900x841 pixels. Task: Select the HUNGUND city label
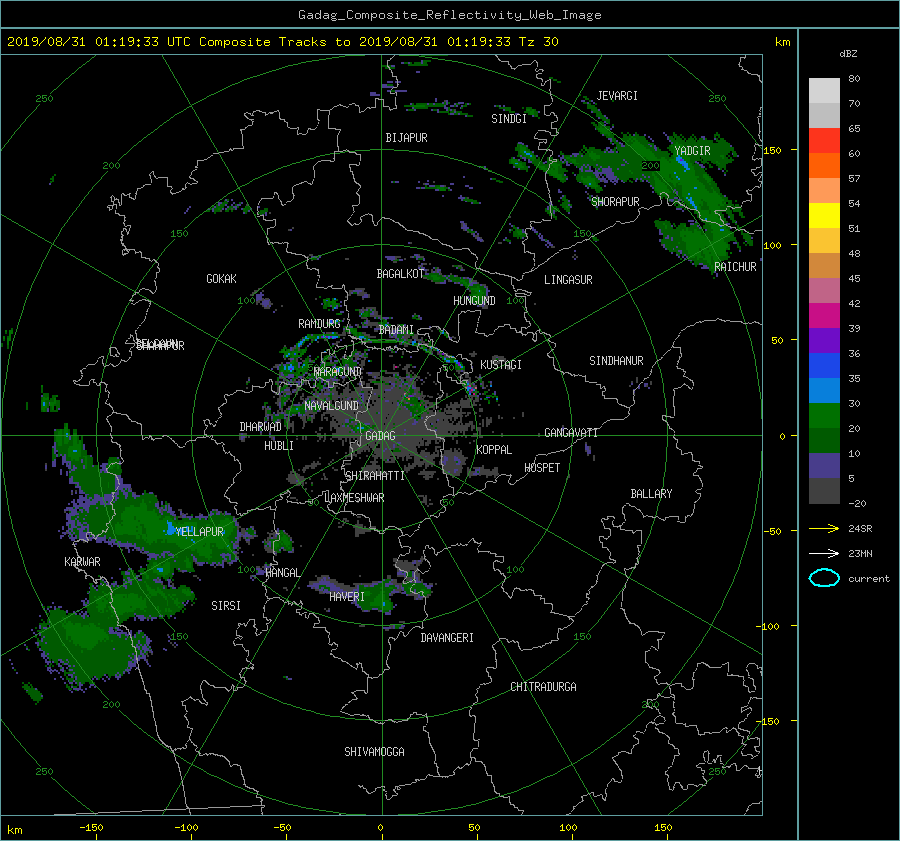click(x=474, y=300)
